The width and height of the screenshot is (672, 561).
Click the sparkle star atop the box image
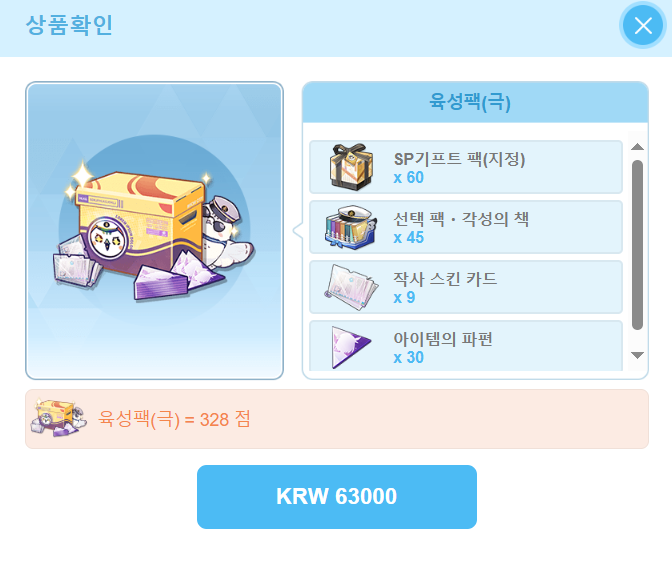coord(82,175)
